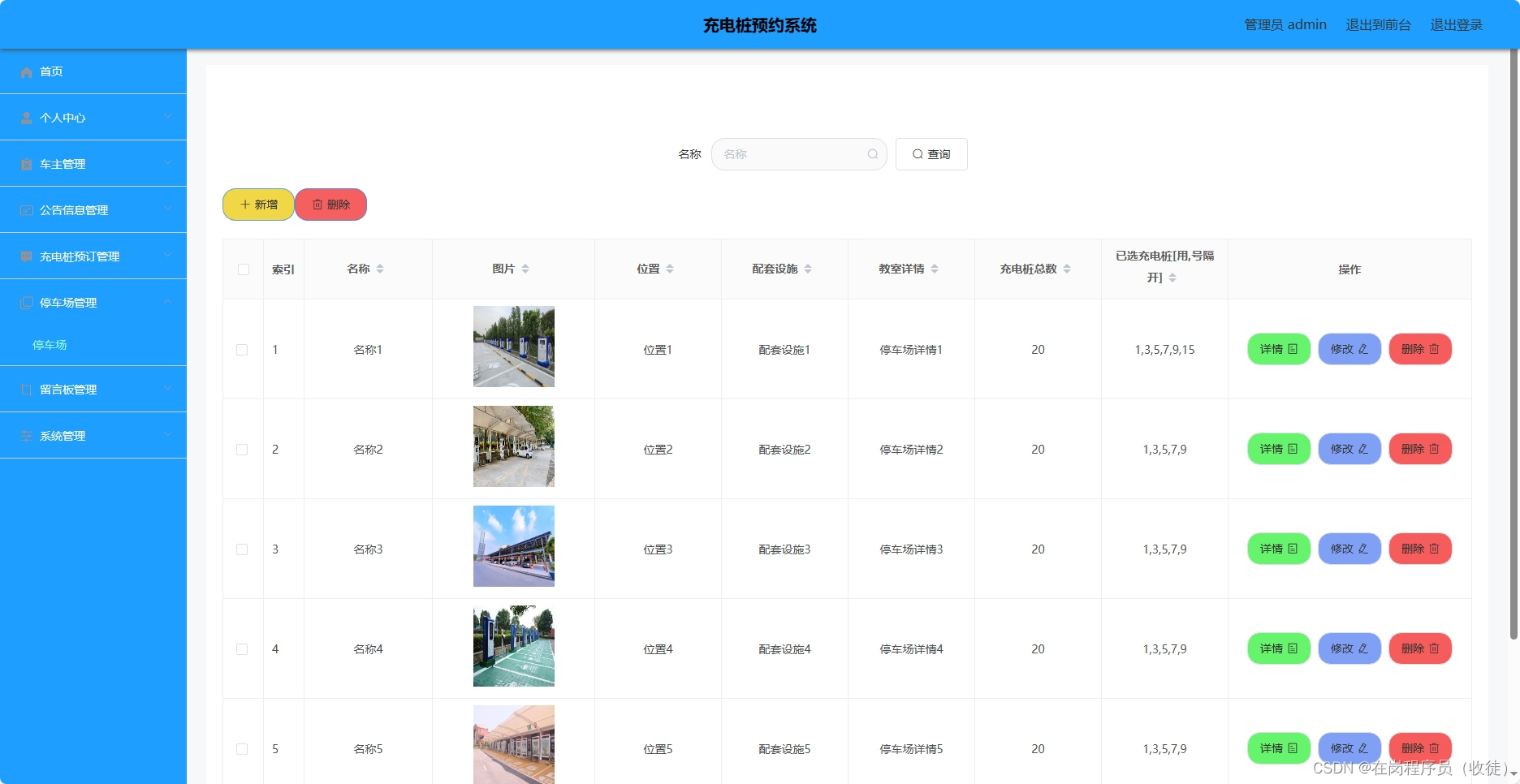Click the icon beside 车主管理
1520x784 pixels.
(x=26, y=165)
